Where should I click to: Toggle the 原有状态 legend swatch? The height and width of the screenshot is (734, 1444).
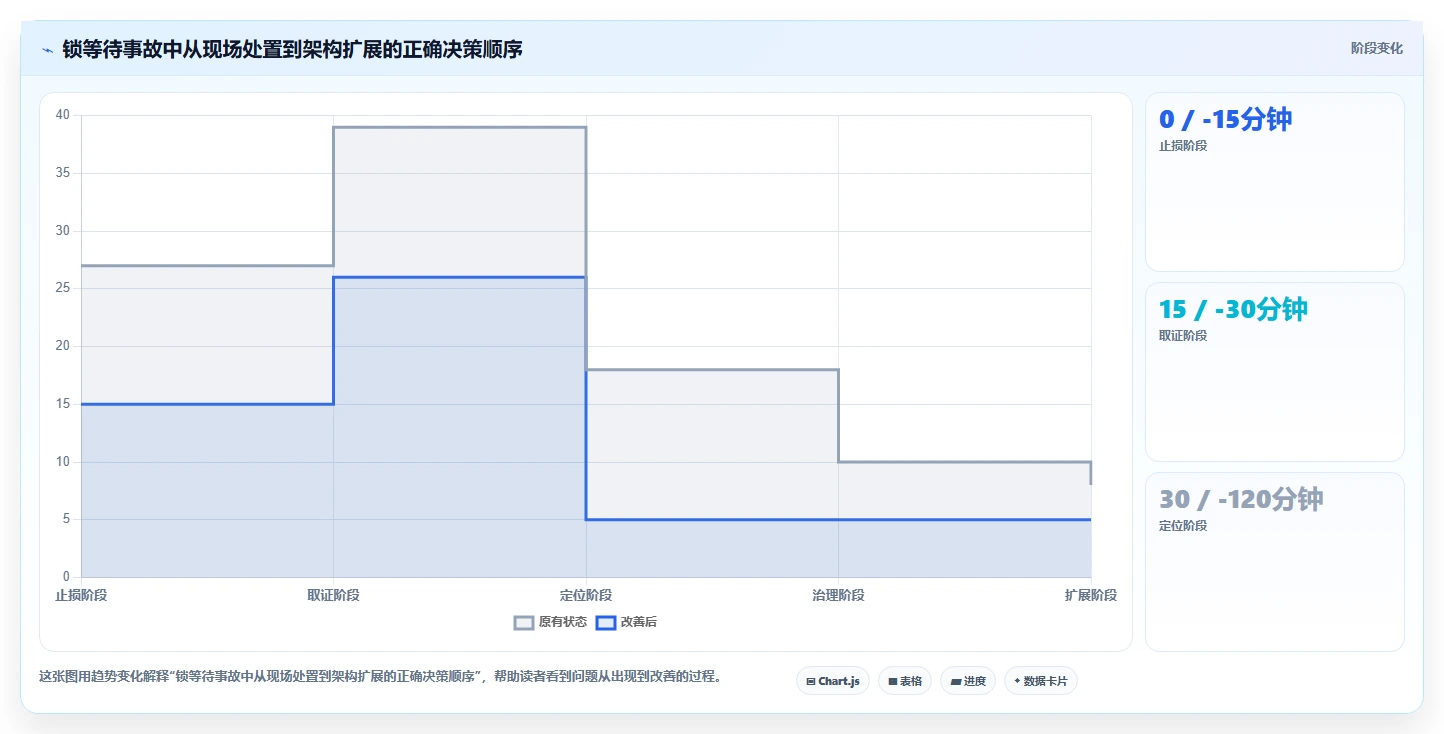[524, 622]
